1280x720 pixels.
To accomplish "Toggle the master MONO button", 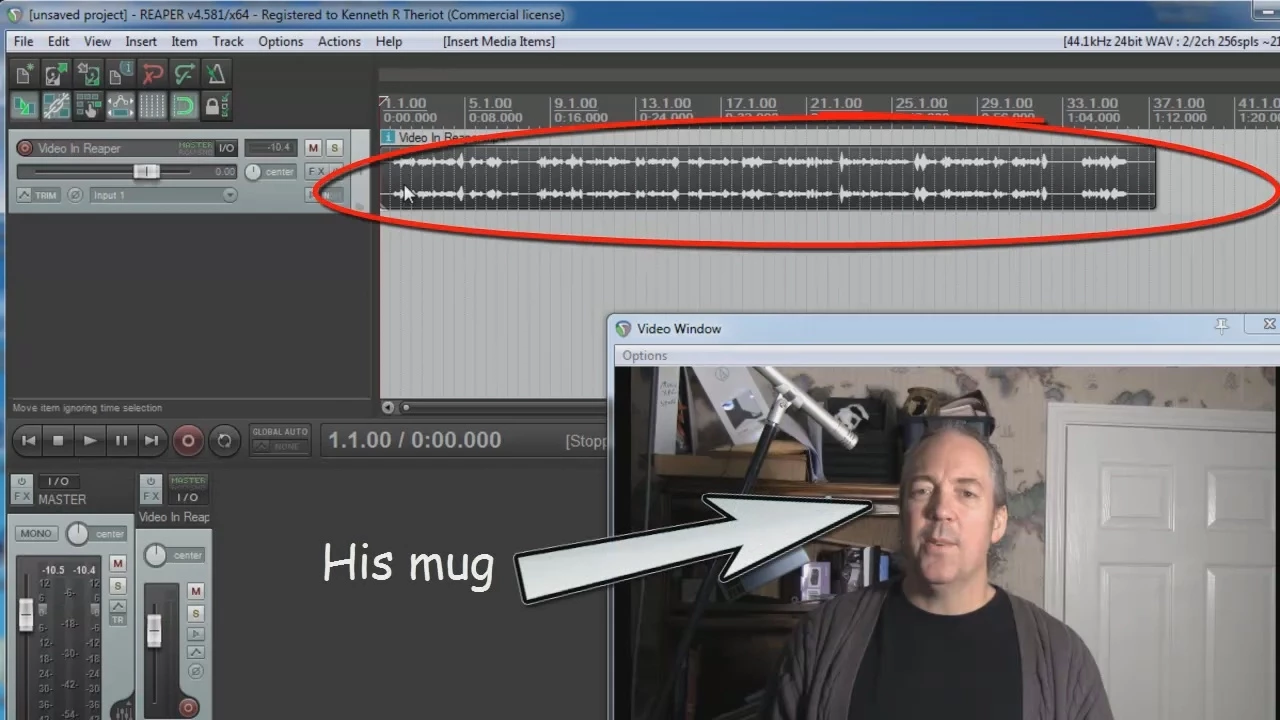I will [36, 533].
